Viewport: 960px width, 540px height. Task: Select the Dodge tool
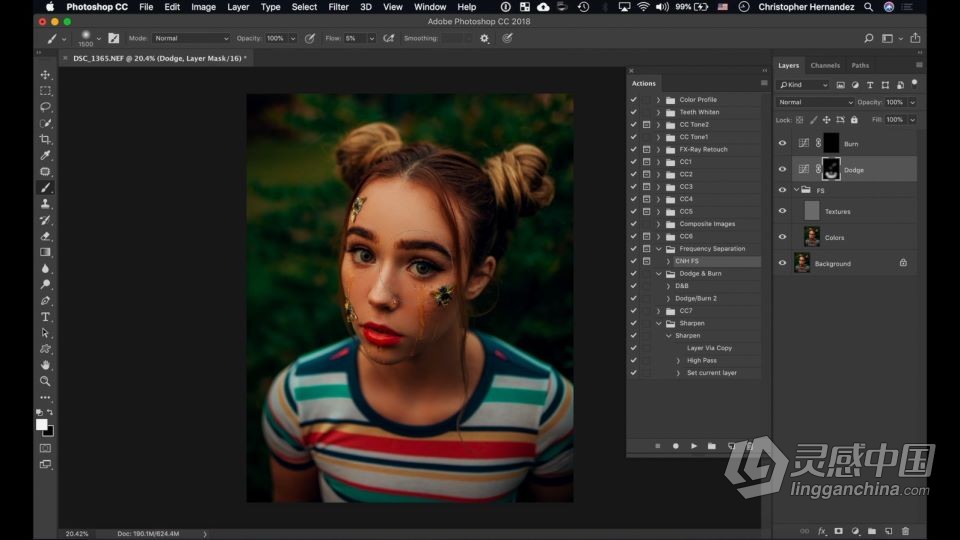click(45, 285)
